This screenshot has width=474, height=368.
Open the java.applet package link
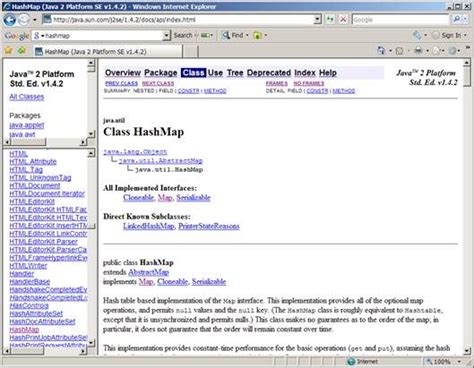pos(27,125)
